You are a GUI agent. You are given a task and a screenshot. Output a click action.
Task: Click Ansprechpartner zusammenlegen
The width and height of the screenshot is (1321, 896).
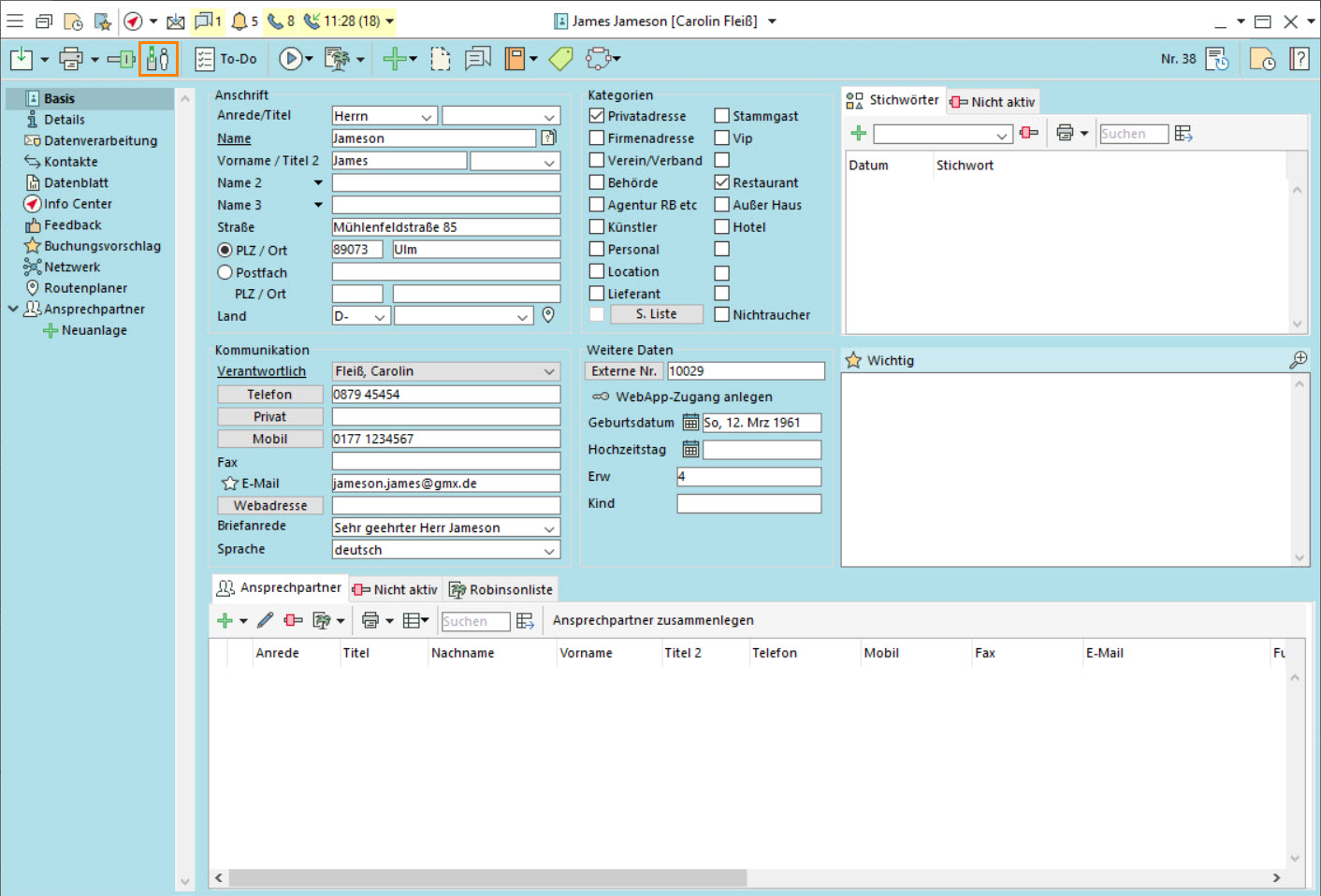tap(653, 620)
